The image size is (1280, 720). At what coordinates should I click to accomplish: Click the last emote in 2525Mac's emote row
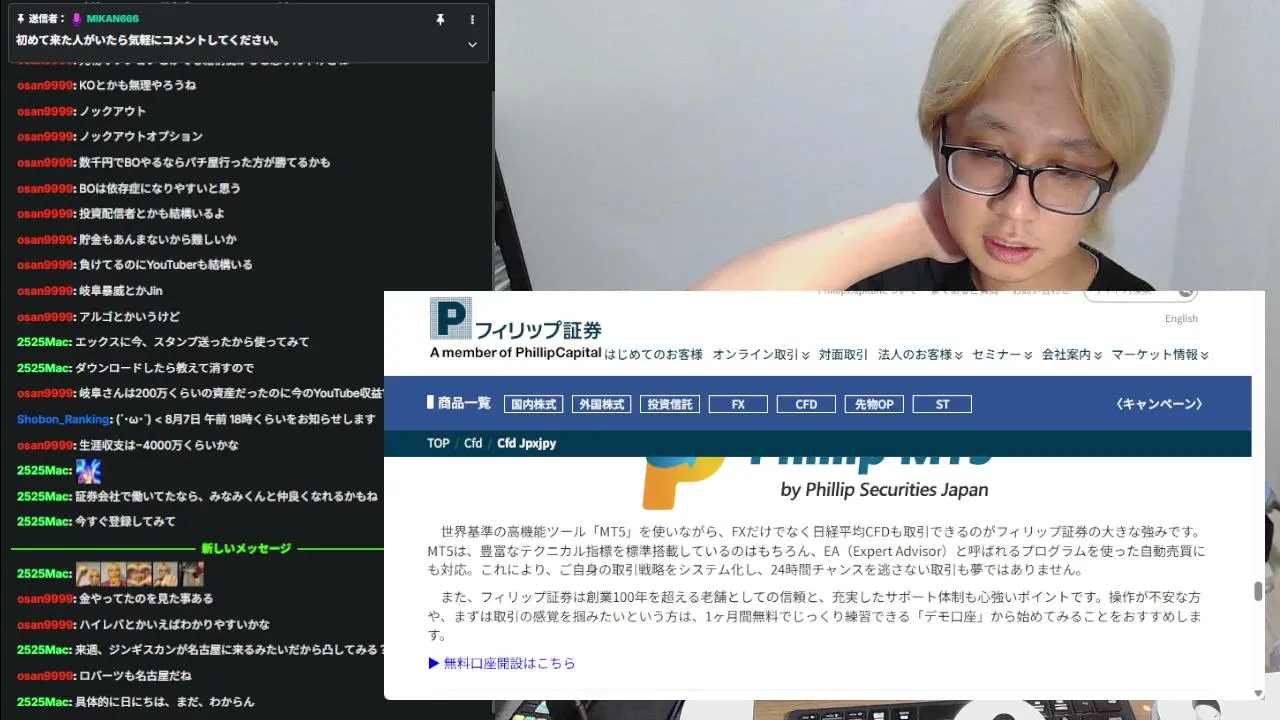[192, 574]
